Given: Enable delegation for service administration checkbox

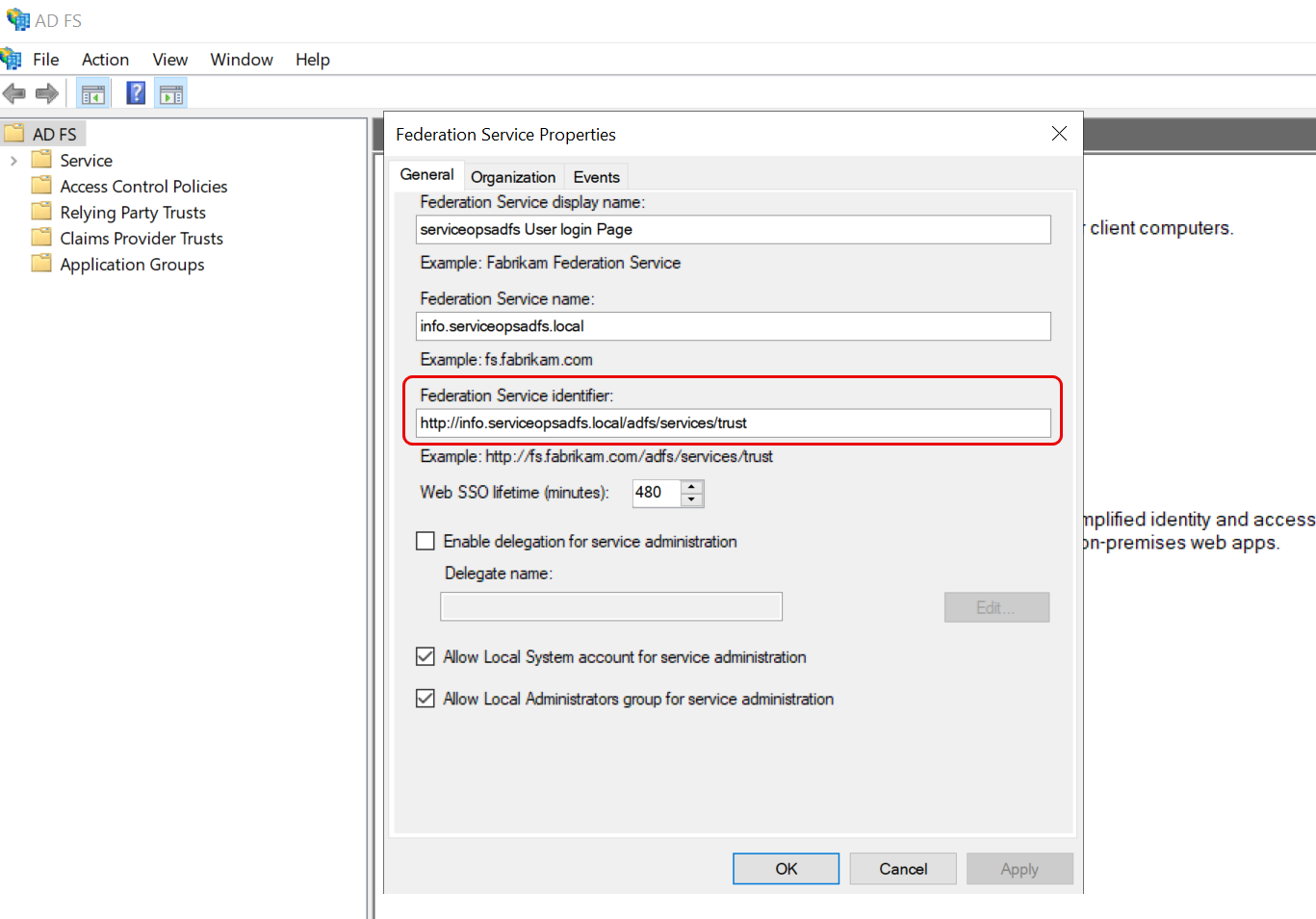Looking at the screenshot, I should point(426,541).
